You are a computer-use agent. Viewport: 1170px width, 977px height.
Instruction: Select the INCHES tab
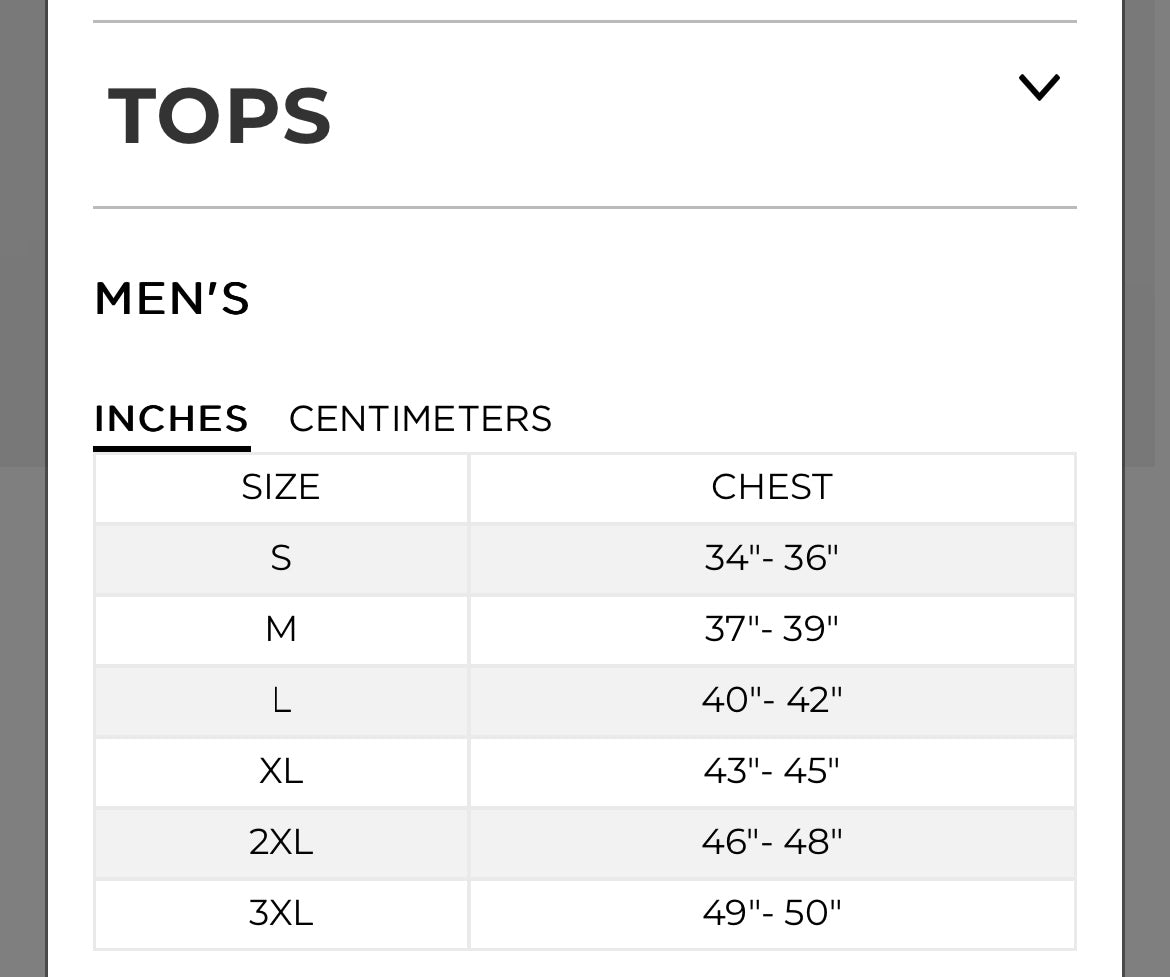click(x=171, y=418)
